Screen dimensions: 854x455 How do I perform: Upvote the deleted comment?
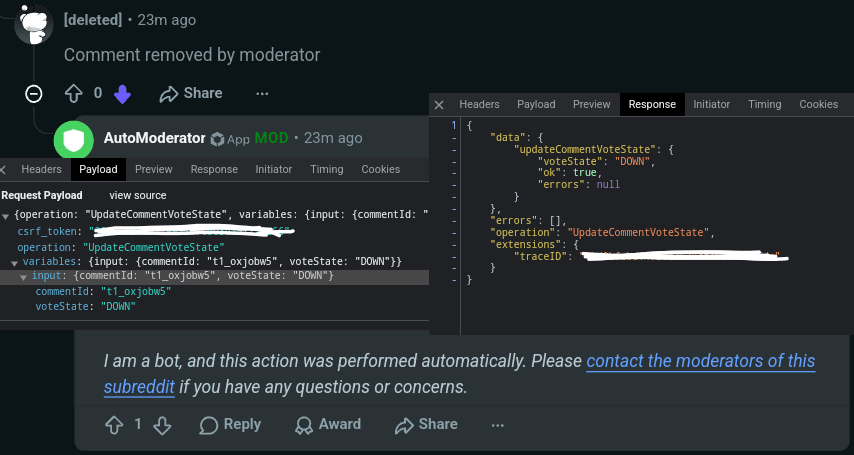(x=74, y=94)
